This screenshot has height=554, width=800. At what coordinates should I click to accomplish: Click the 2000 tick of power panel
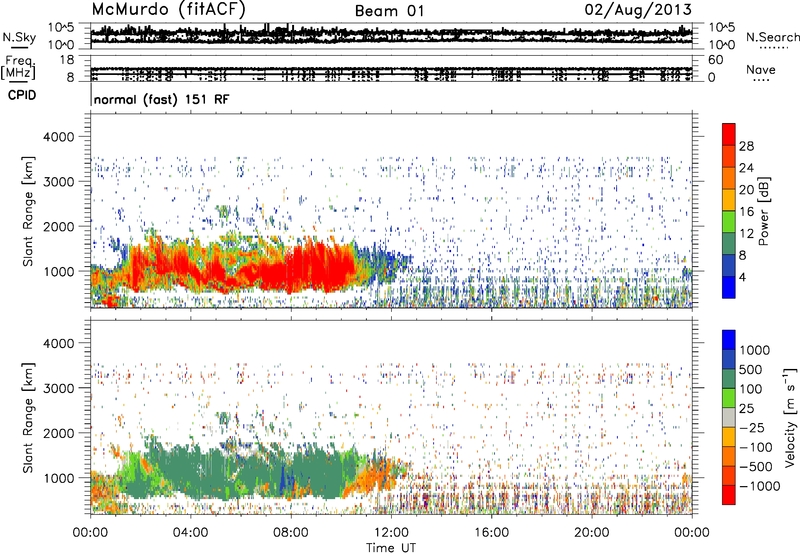(x=58, y=226)
